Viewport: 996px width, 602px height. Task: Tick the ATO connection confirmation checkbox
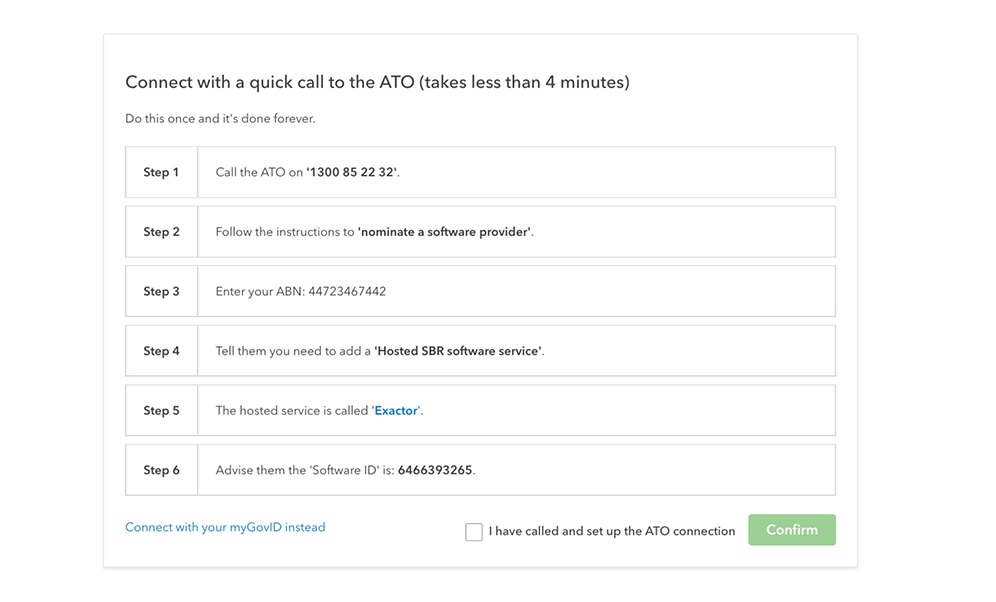click(x=474, y=532)
